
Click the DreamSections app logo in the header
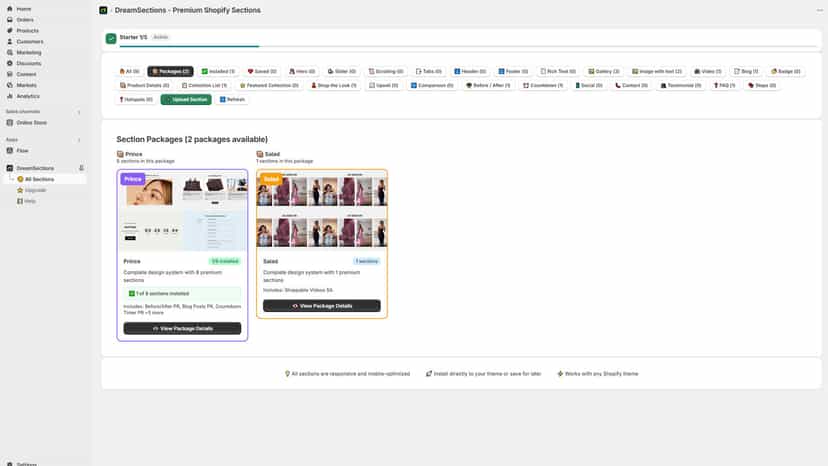[x=104, y=10]
